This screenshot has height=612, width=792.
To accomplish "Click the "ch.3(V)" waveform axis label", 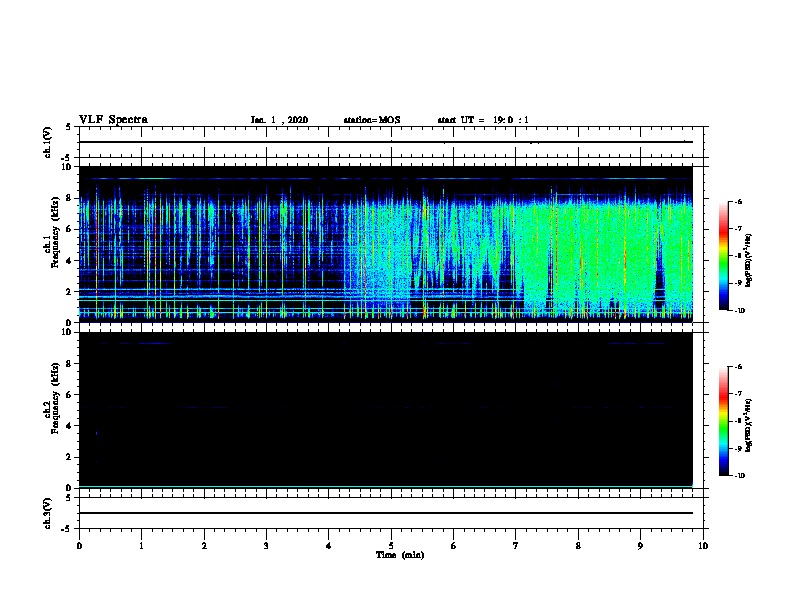I will (47, 513).
